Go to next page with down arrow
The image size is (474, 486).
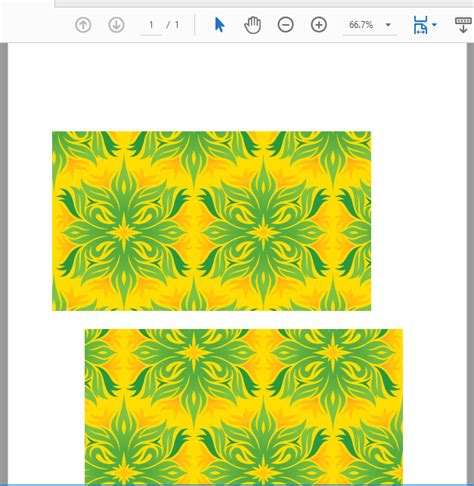116,25
